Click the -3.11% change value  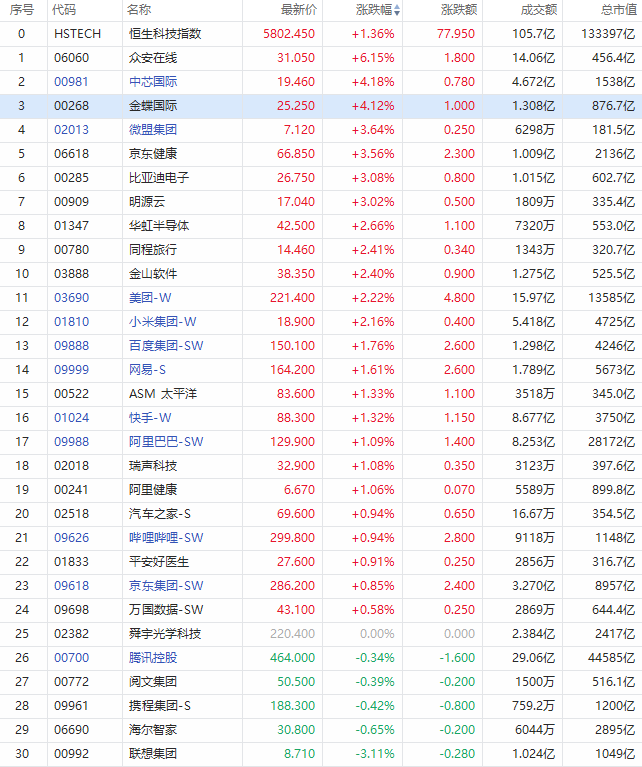(375, 753)
